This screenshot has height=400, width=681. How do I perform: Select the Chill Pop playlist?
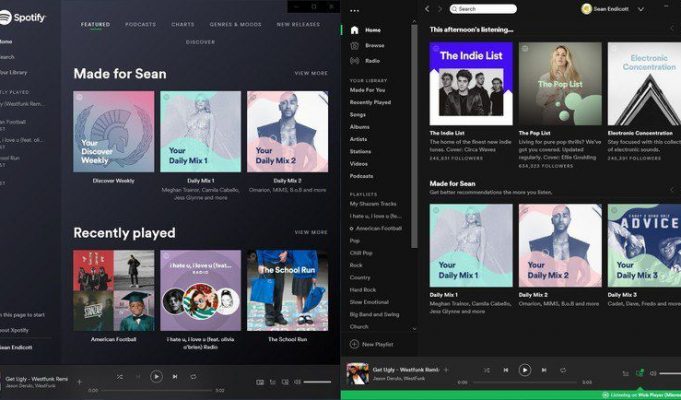361,253
